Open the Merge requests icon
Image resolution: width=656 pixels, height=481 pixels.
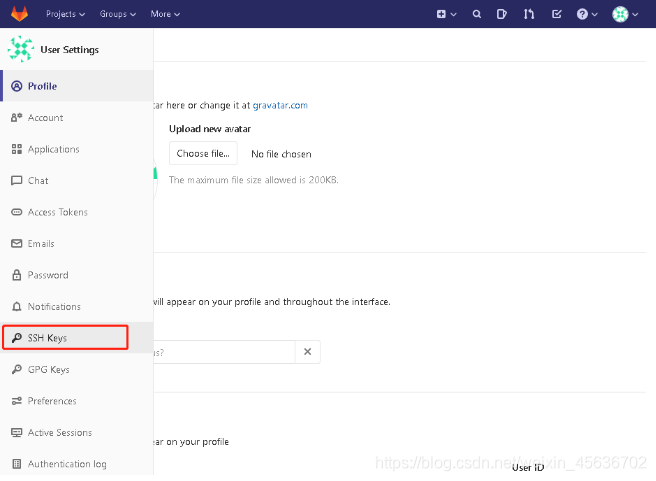click(x=529, y=14)
